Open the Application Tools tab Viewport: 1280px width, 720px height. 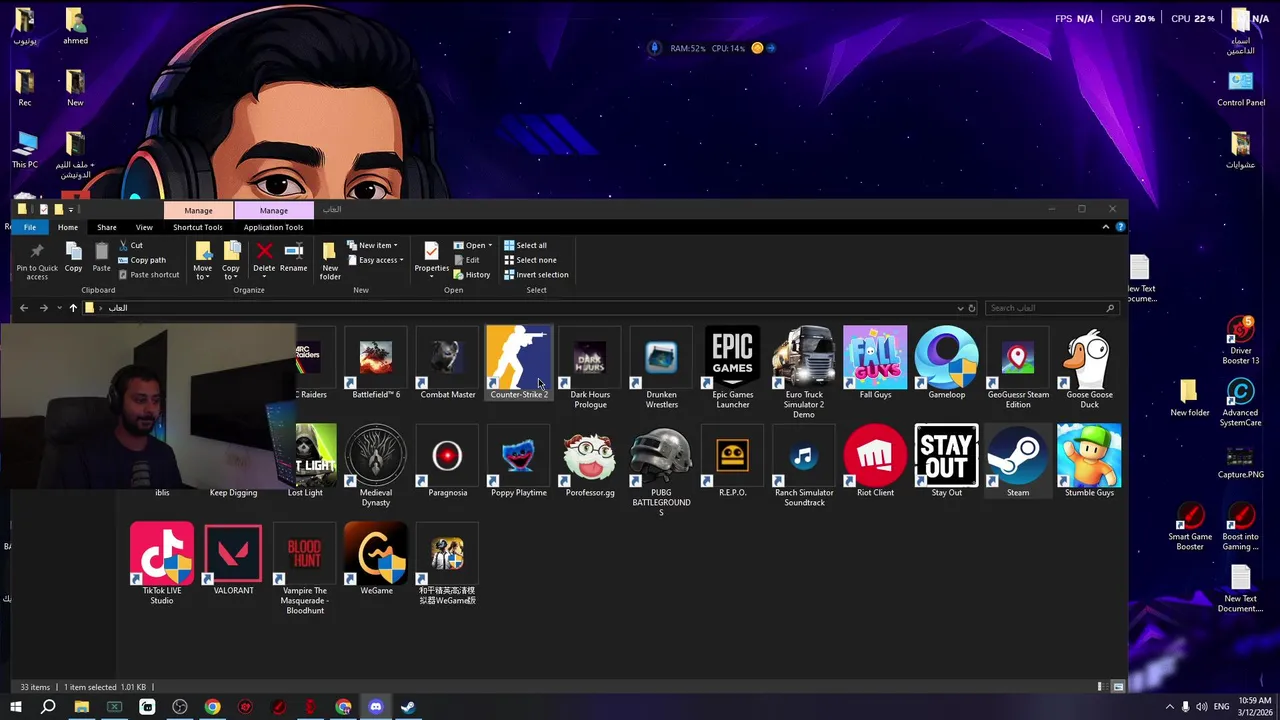pyautogui.click(x=273, y=227)
